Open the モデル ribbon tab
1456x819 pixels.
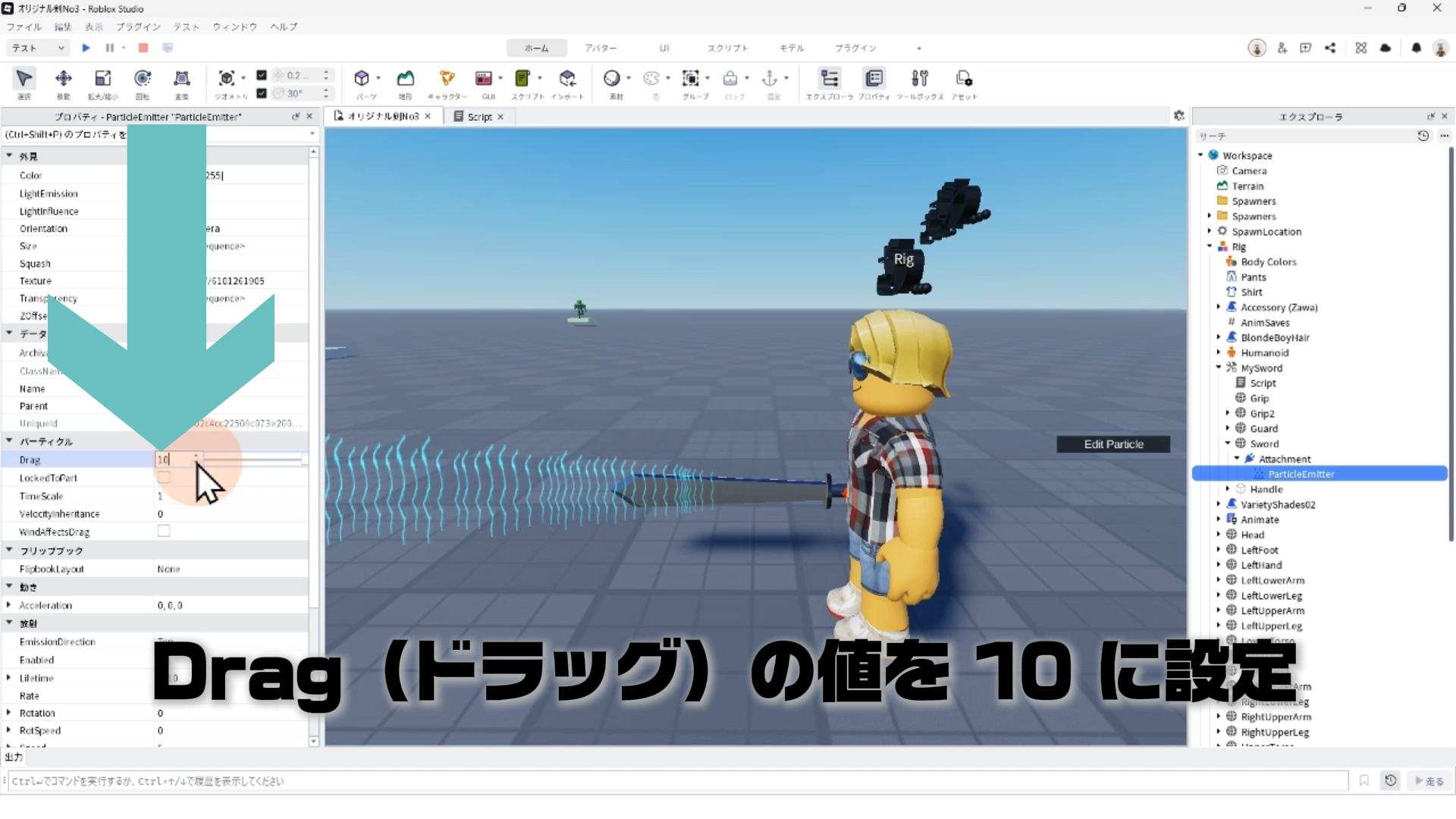[791, 48]
